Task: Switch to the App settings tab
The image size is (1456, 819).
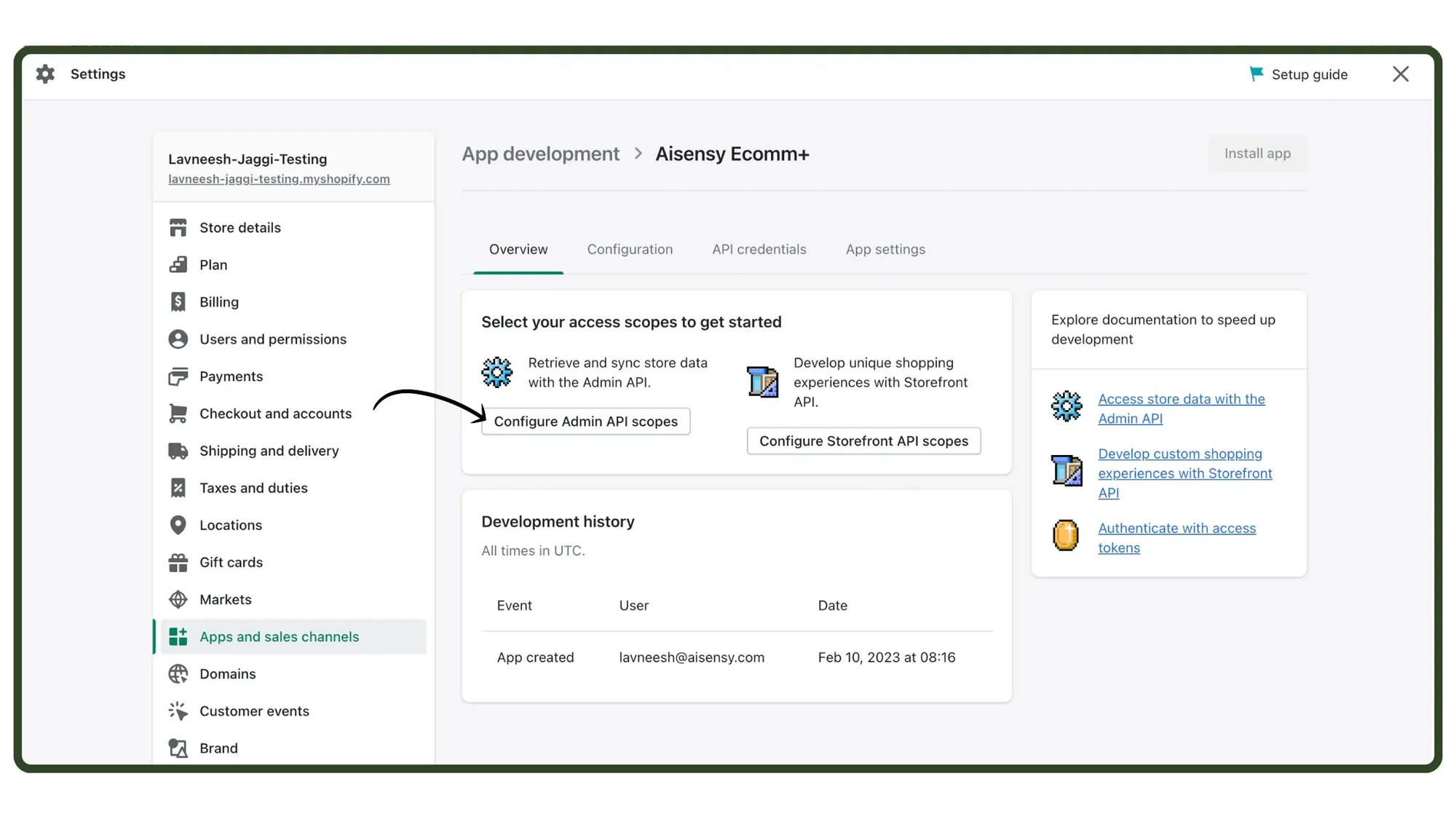Action: [x=885, y=249]
